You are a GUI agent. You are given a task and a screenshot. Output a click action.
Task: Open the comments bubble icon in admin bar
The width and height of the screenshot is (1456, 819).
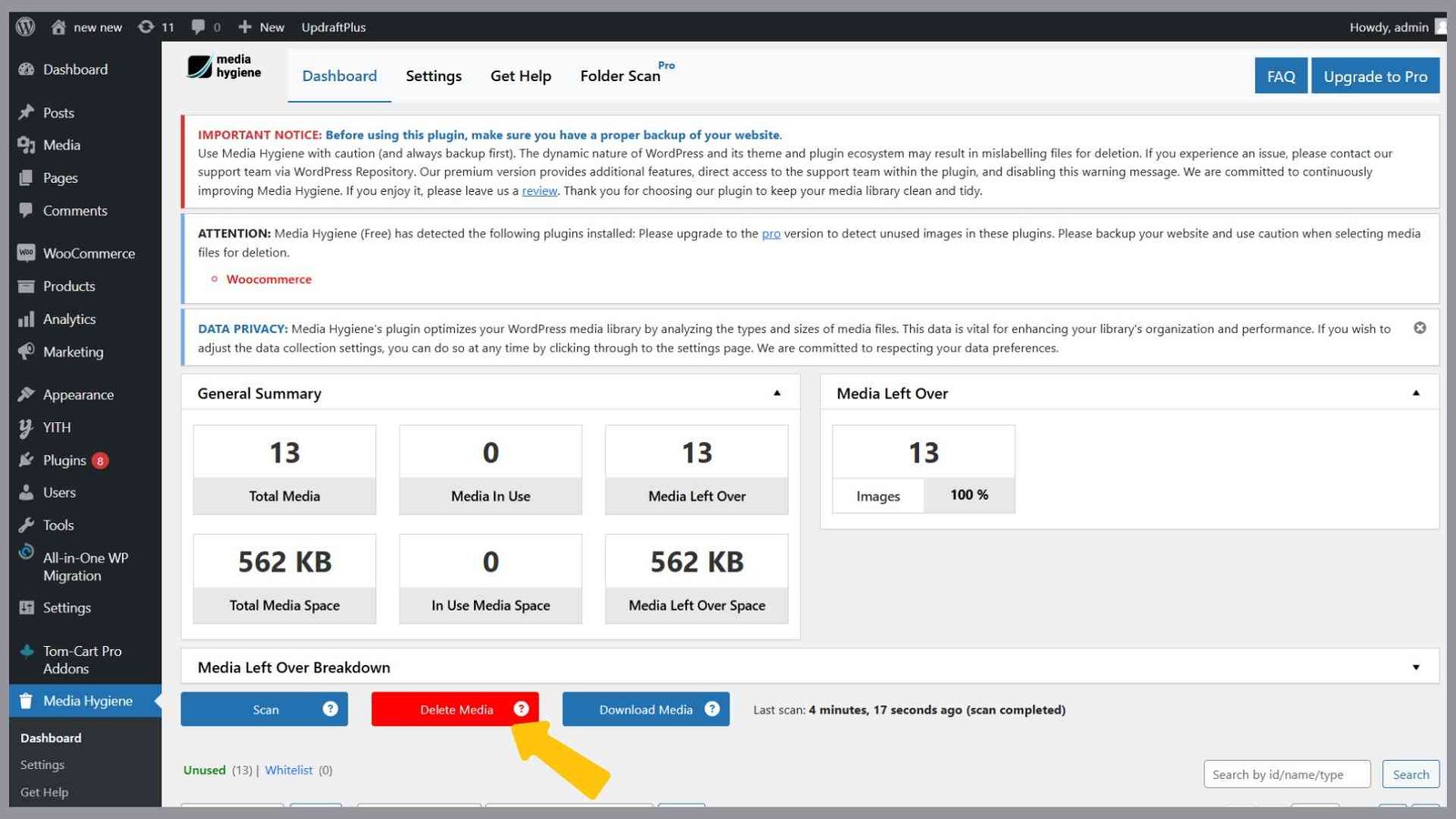pos(198,26)
